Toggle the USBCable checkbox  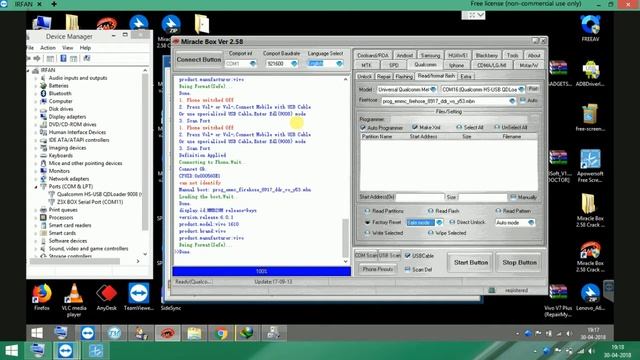coord(407,256)
